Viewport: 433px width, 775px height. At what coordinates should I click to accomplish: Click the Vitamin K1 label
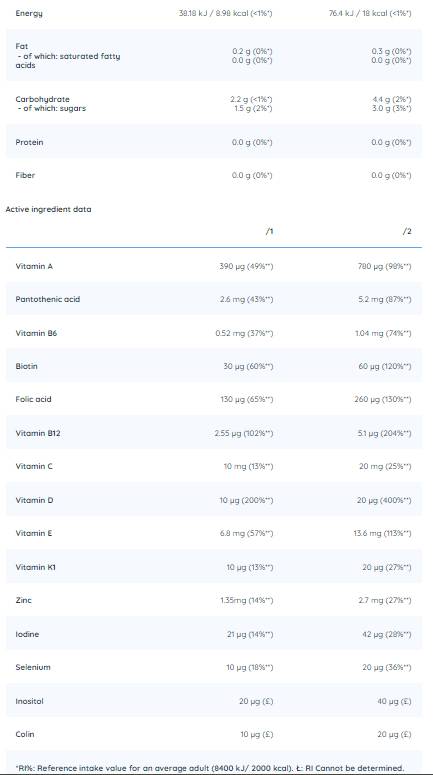pos(36,567)
